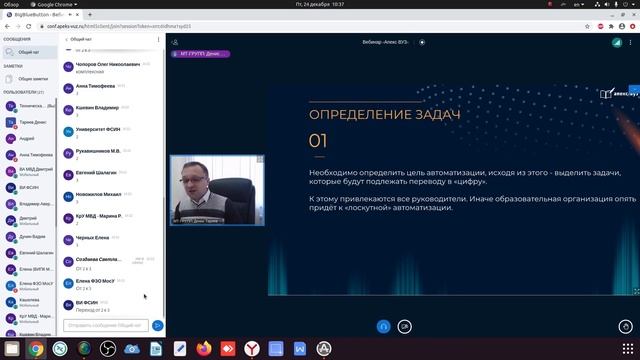This screenshot has height=360, width=640.
Task: Click Черных Елена chat message
Action: click(x=109, y=240)
